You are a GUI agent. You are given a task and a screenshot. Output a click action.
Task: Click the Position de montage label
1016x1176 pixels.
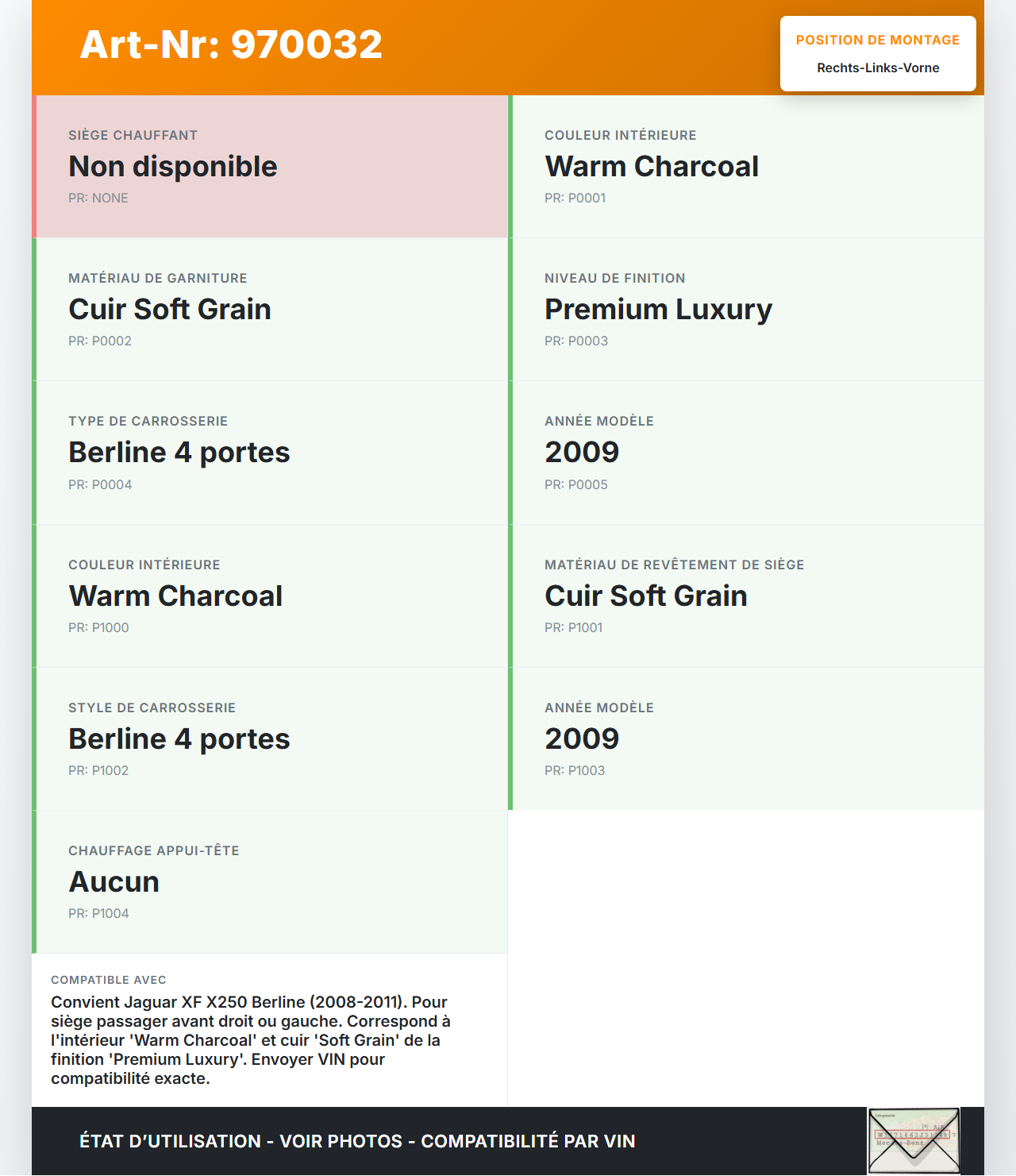click(x=877, y=40)
